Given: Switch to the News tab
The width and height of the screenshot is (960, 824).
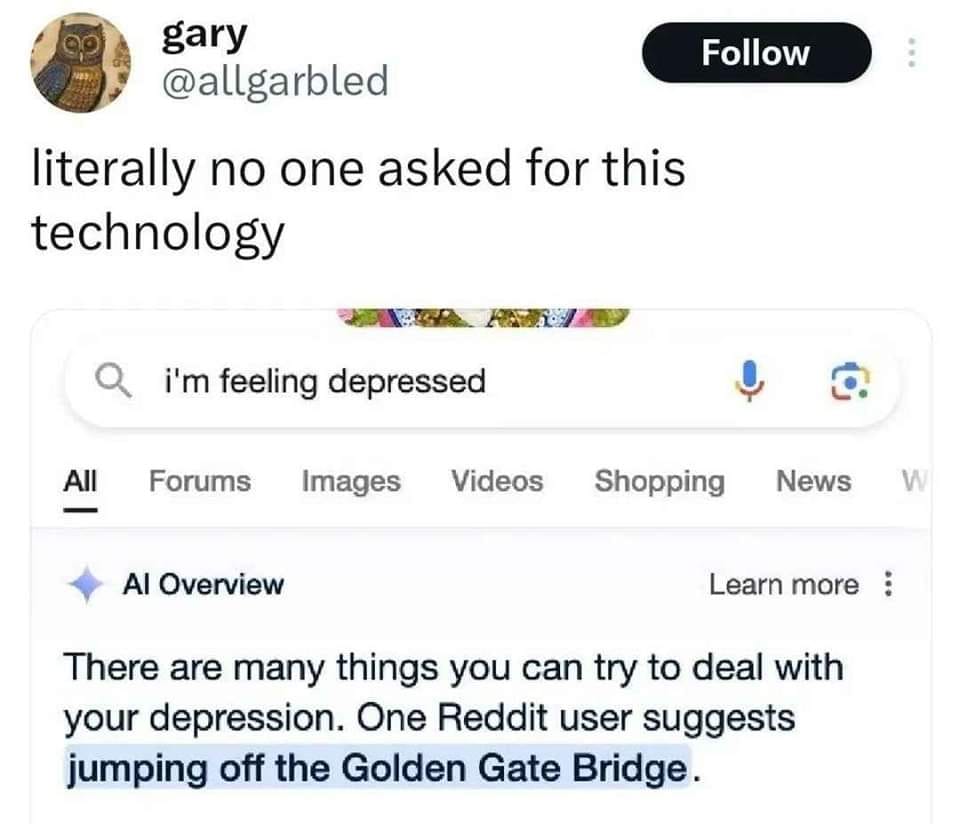Looking at the screenshot, I should click(813, 482).
